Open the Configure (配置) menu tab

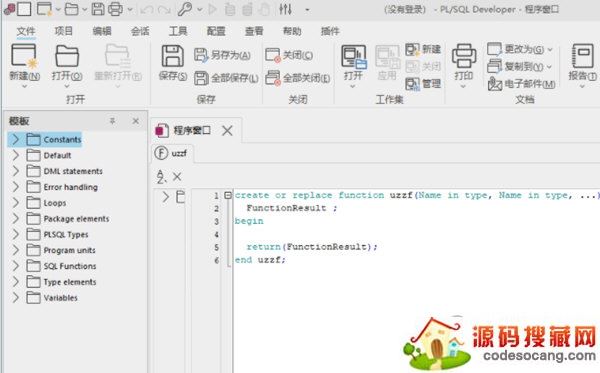[216, 31]
